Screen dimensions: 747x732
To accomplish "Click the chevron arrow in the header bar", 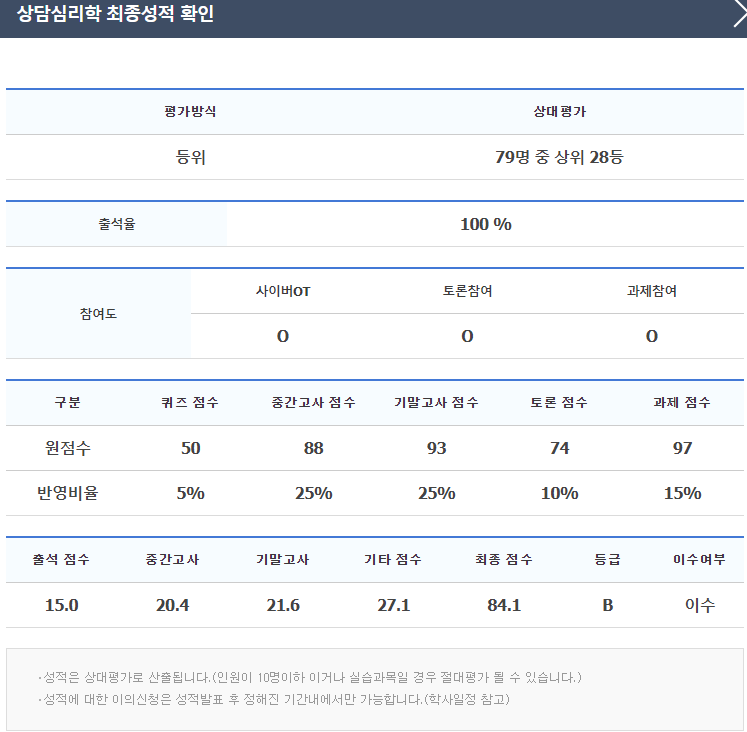I will 740,13.
